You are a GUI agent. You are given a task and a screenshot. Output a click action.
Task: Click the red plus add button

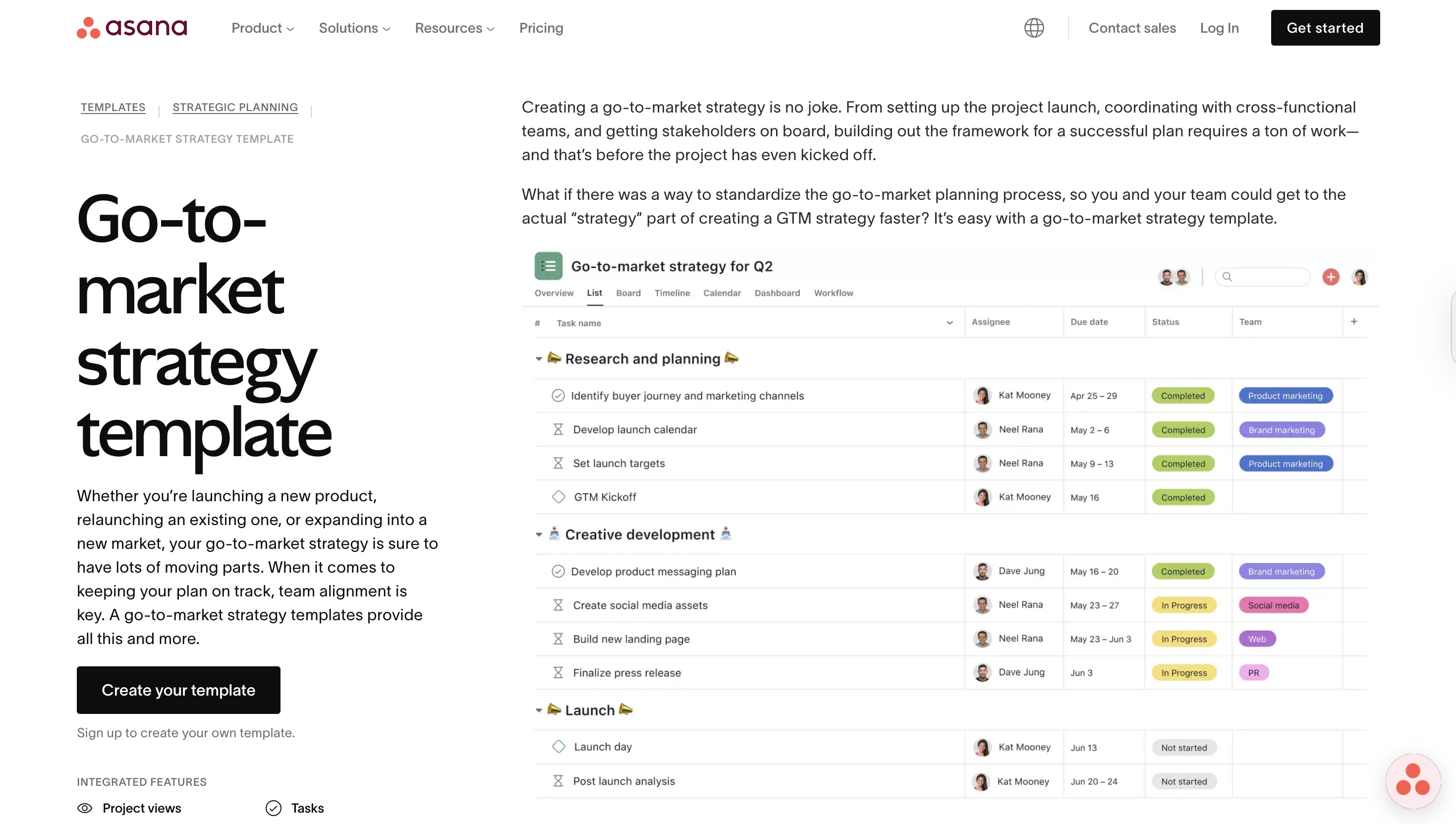[x=1331, y=277]
